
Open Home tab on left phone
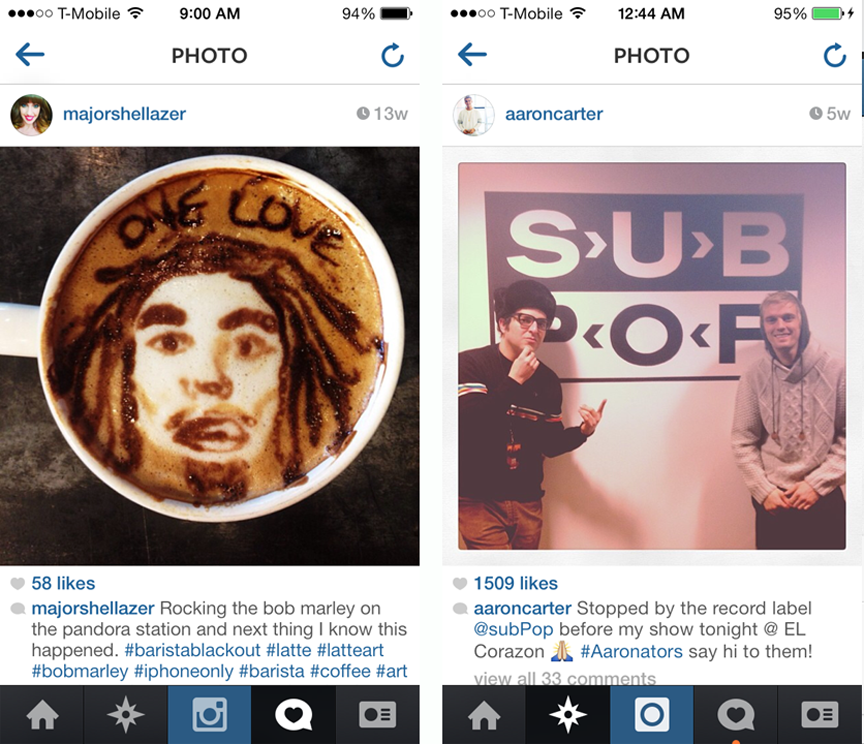click(x=42, y=715)
